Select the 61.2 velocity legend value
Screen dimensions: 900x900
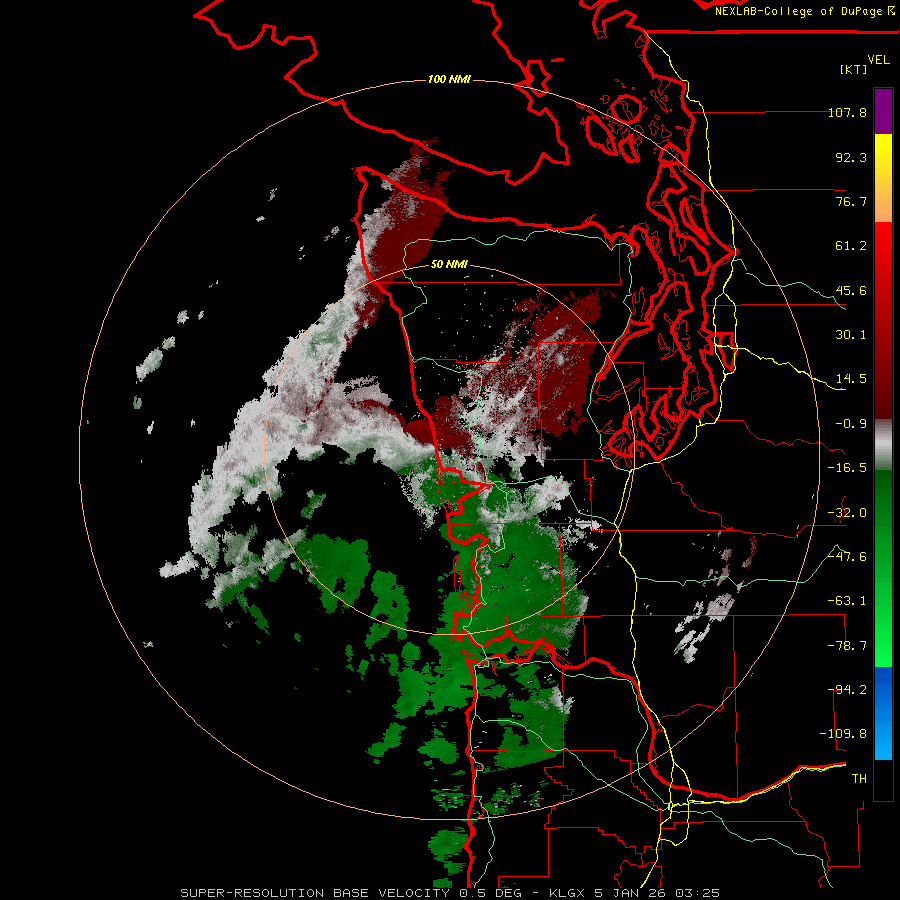coord(851,246)
